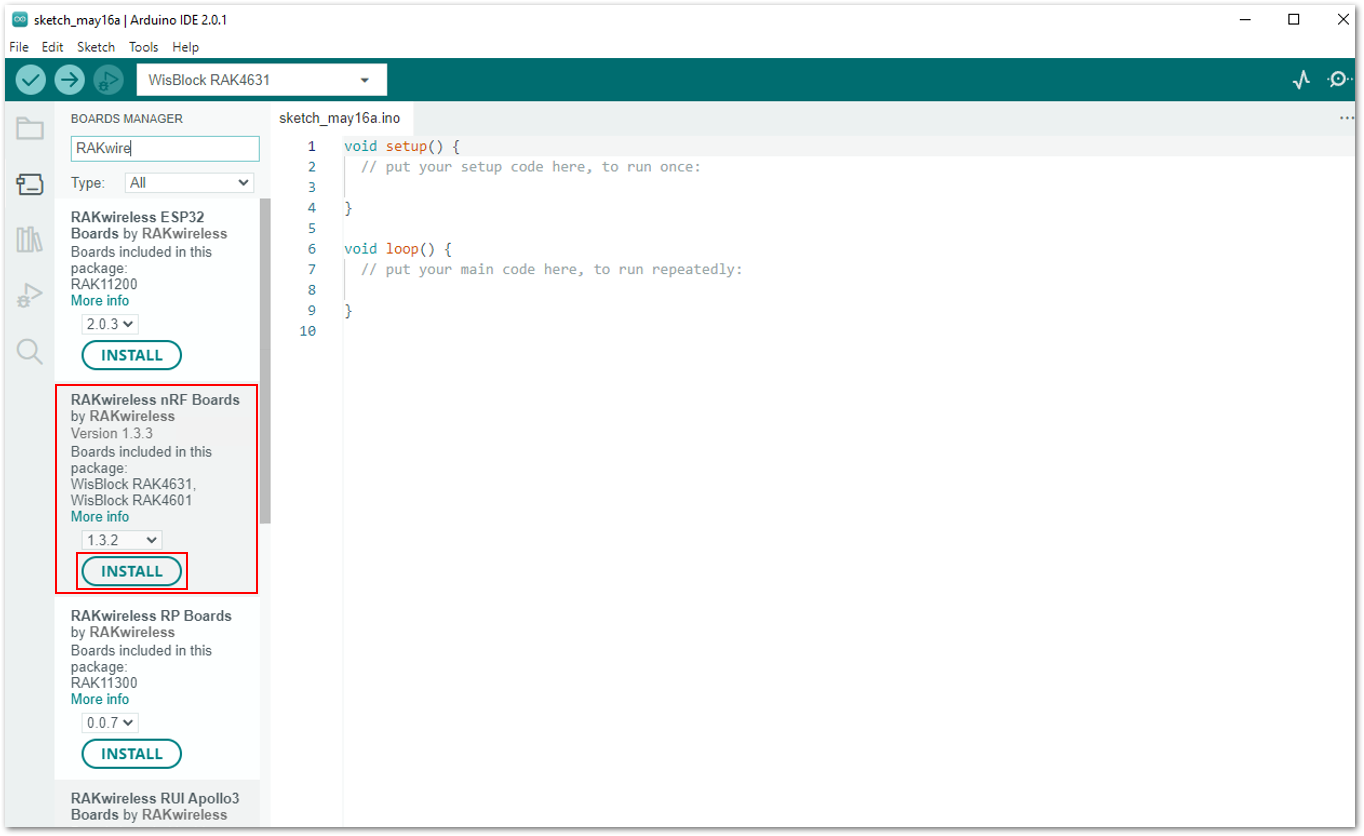Open More info link for ESP32 Boards
Viewport: 1364px width, 836px height.
100,301
